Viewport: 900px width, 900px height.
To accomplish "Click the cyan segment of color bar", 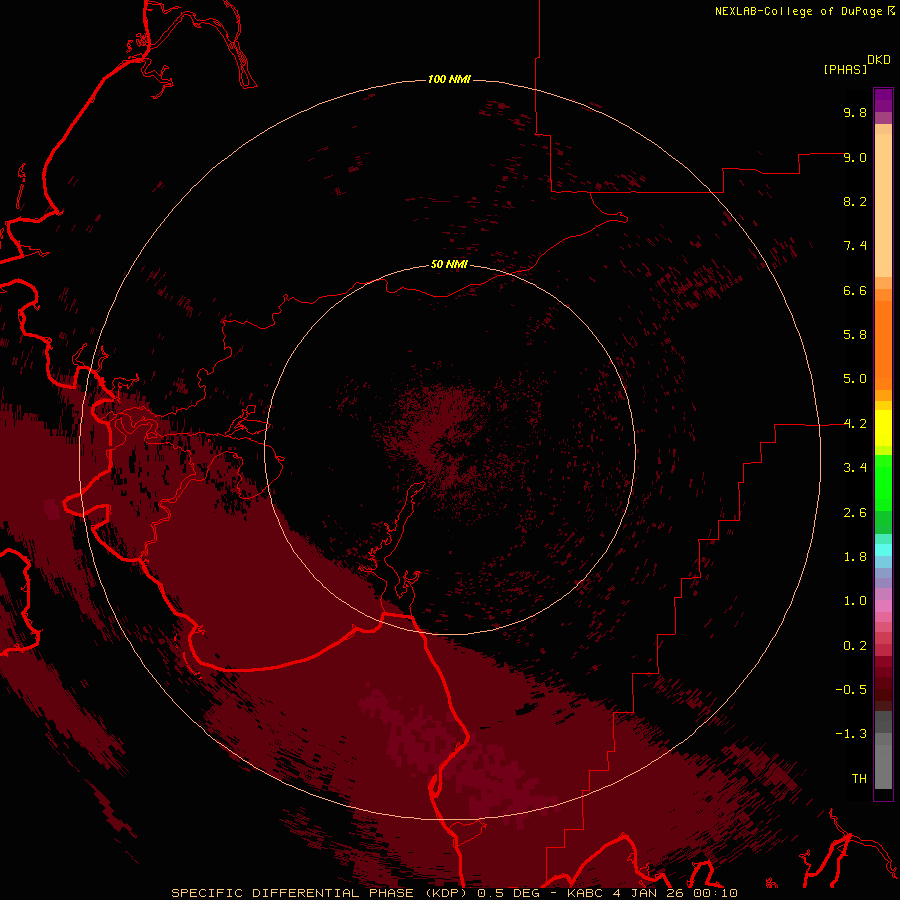I will (x=883, y=550).
